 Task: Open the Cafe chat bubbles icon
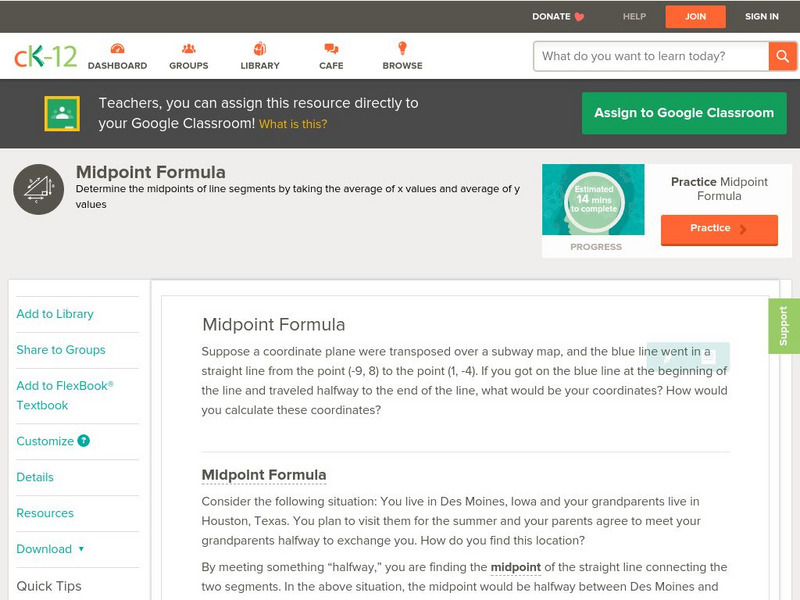331,48
